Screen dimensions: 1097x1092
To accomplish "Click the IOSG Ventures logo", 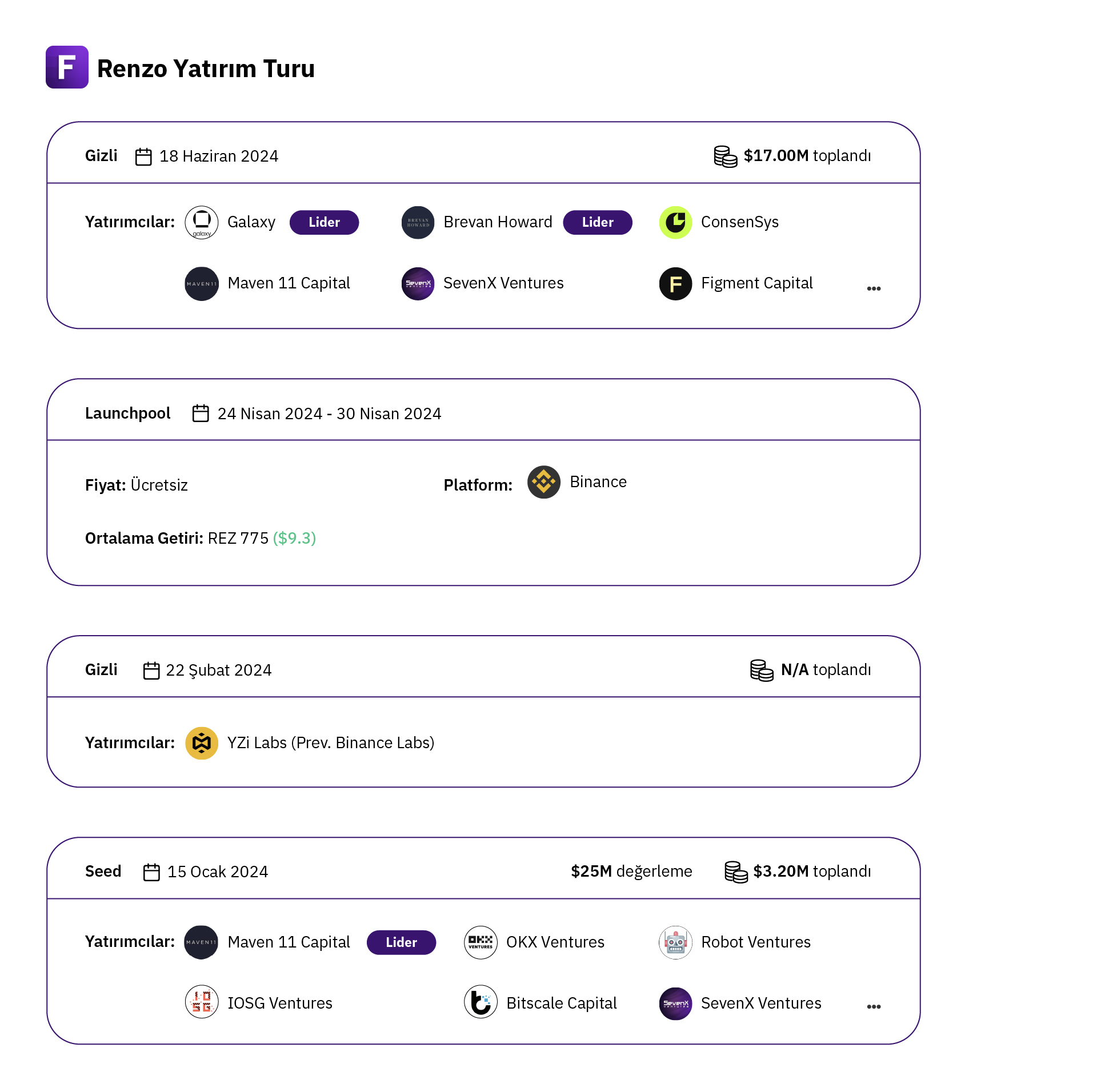I will click(x=202, y=1003).
